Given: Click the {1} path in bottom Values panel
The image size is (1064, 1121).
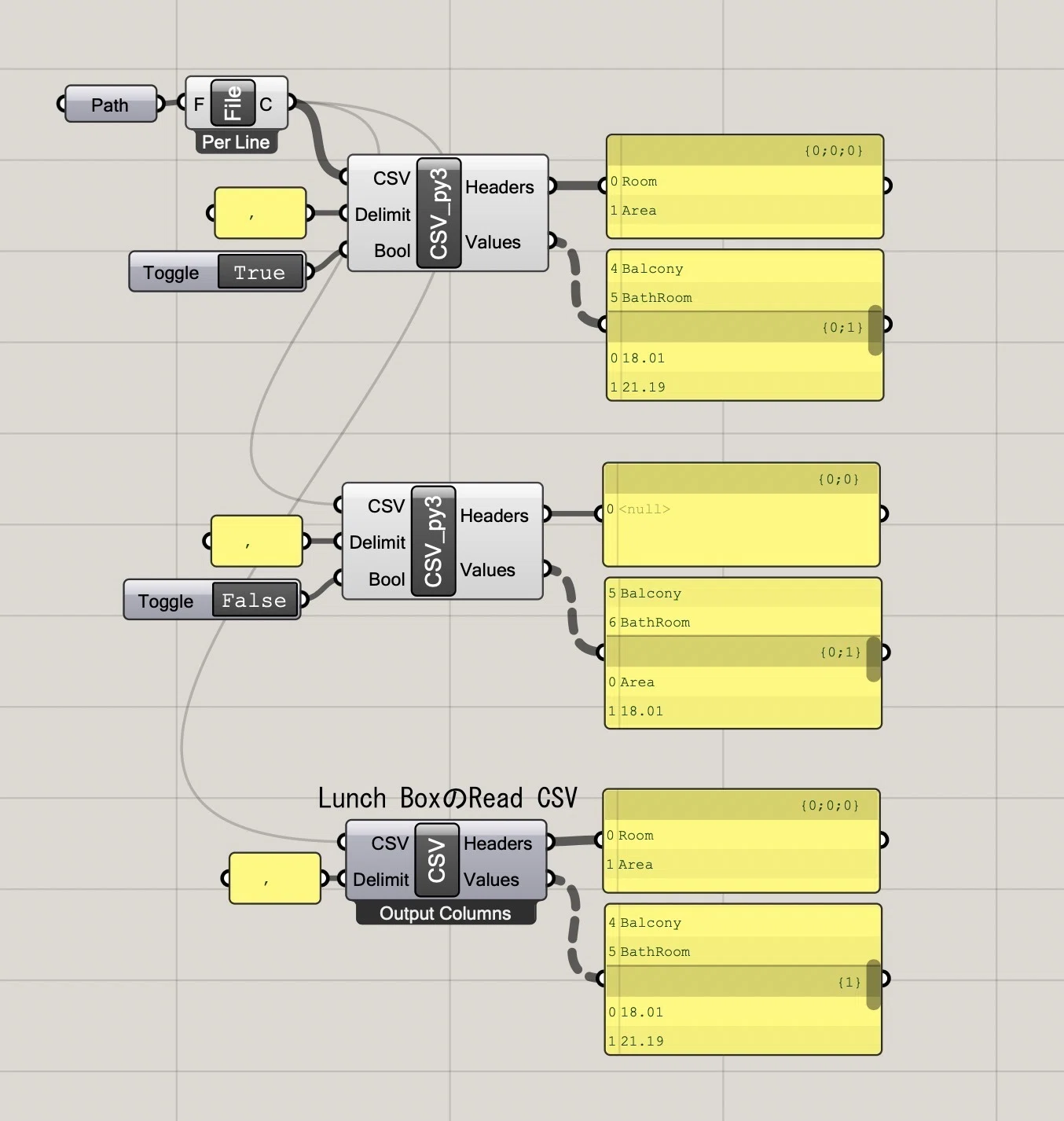Looking at the screenshot, I should (849, 982).
